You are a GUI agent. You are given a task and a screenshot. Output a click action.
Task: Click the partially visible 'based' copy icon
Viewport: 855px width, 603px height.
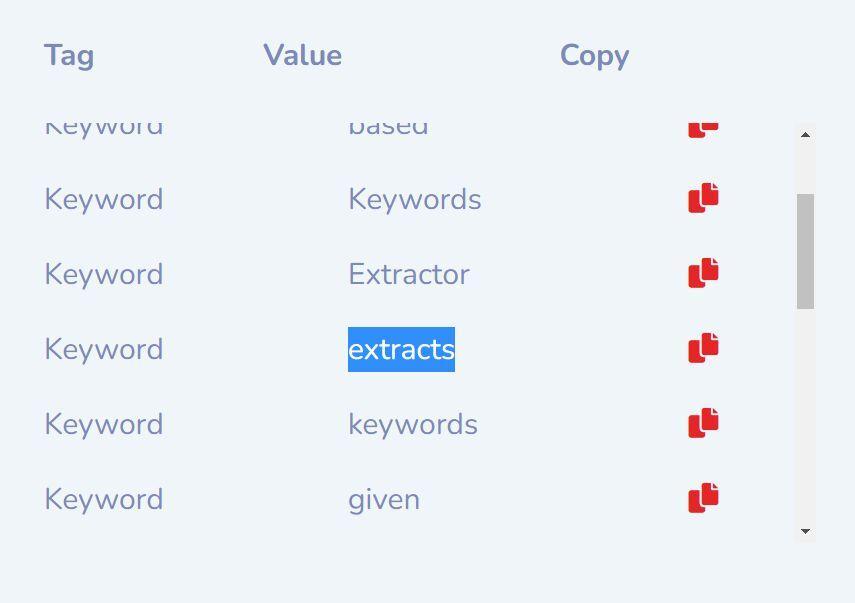(x=703, y=129)
